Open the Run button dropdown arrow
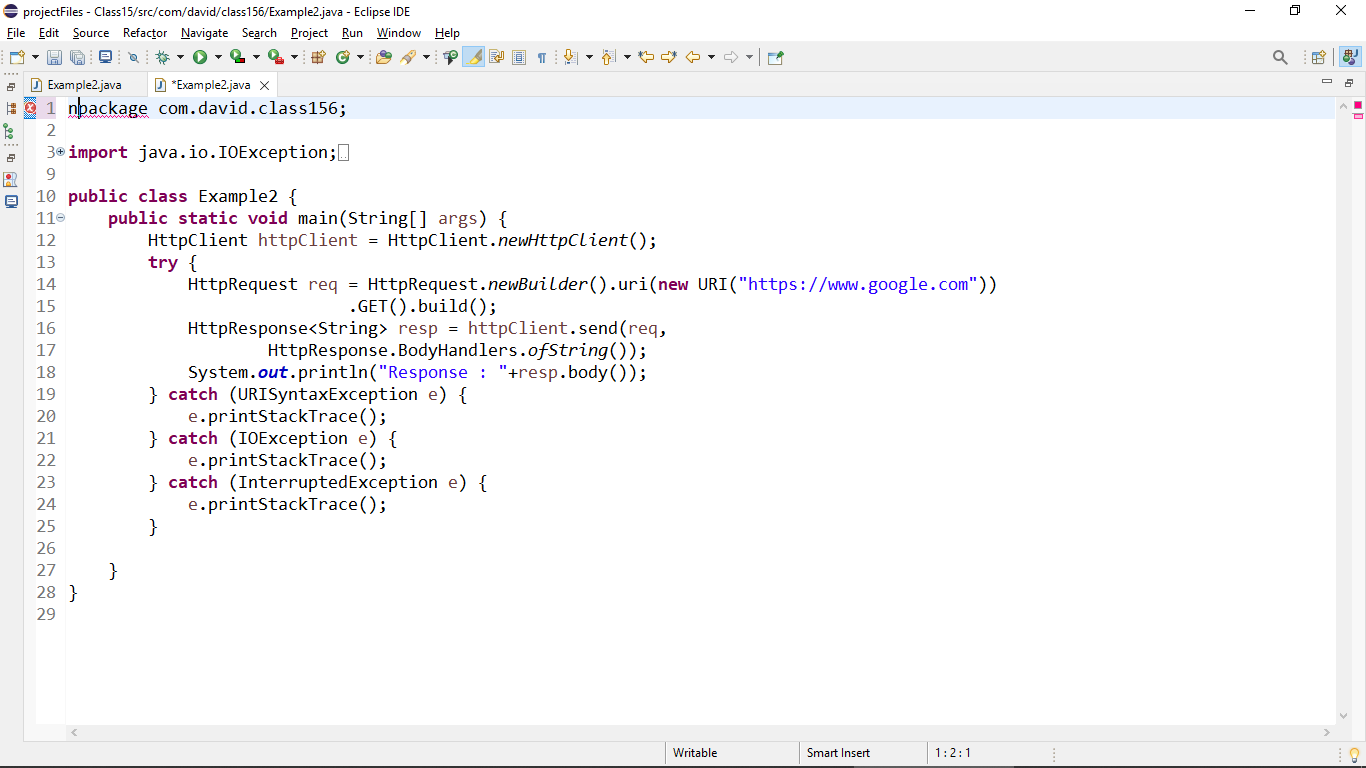 tap(217, 57)
